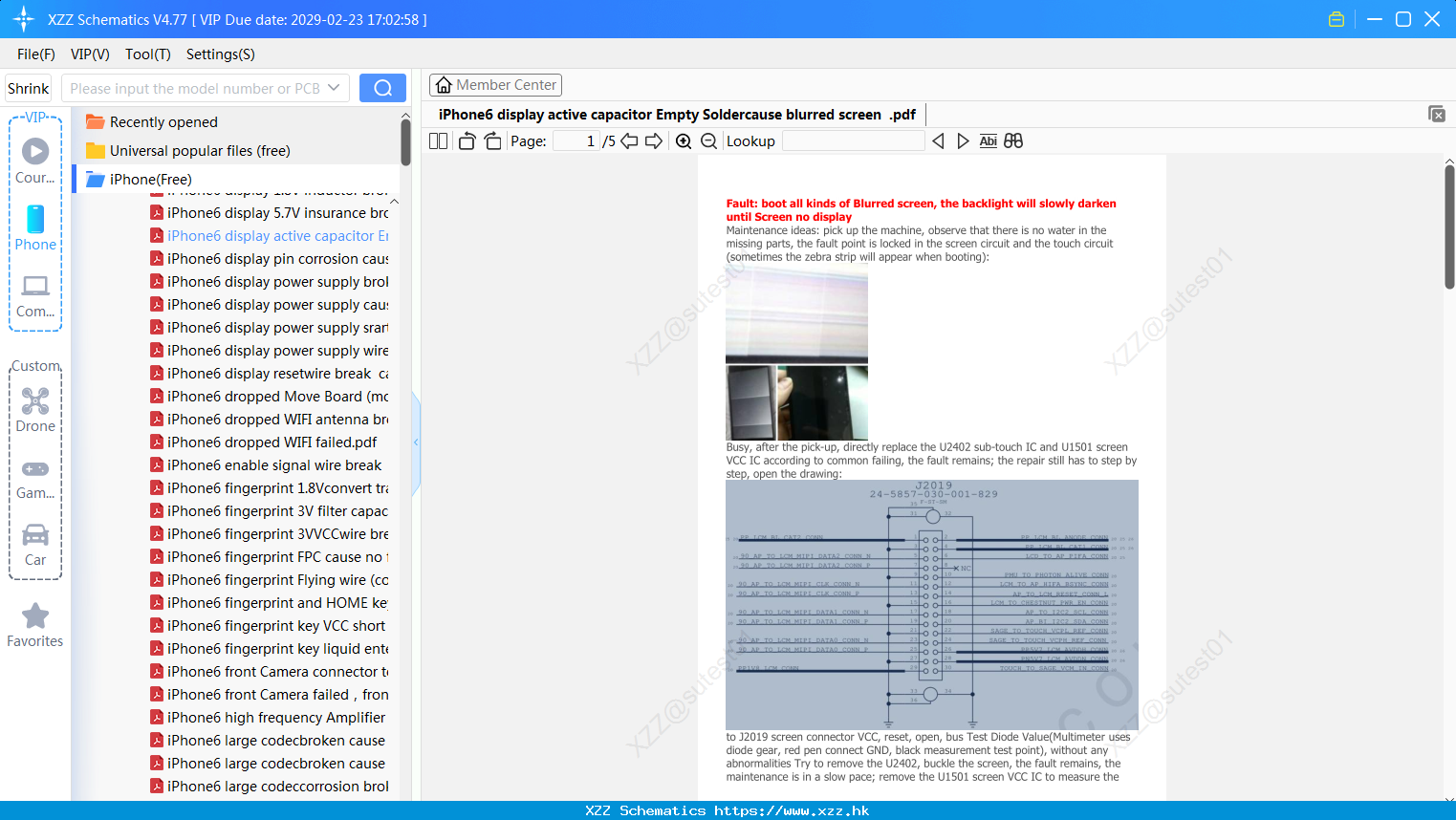Click up arrow of inner file list
This screenshot has height=820, width=1456.
tap(394, 202)
